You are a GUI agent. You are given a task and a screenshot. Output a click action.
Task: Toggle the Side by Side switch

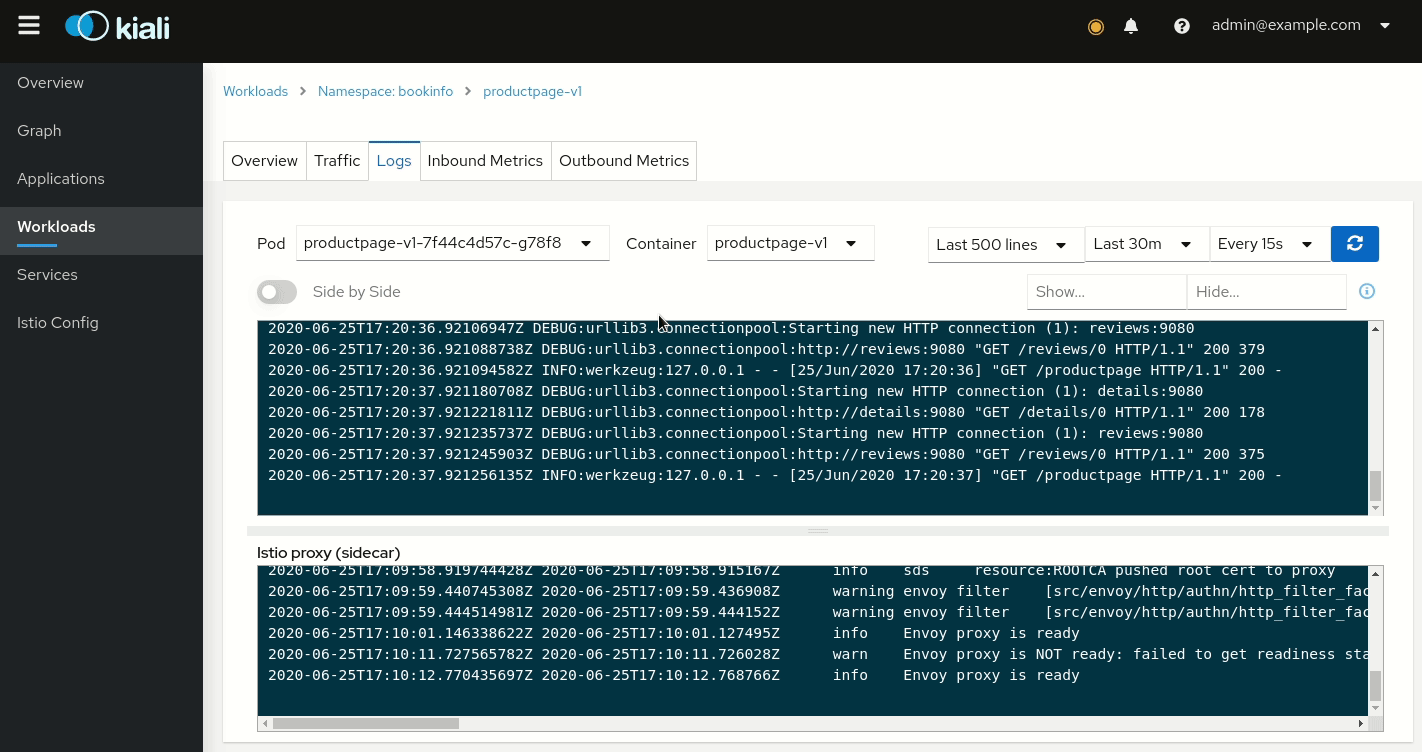tap(277, 292)
